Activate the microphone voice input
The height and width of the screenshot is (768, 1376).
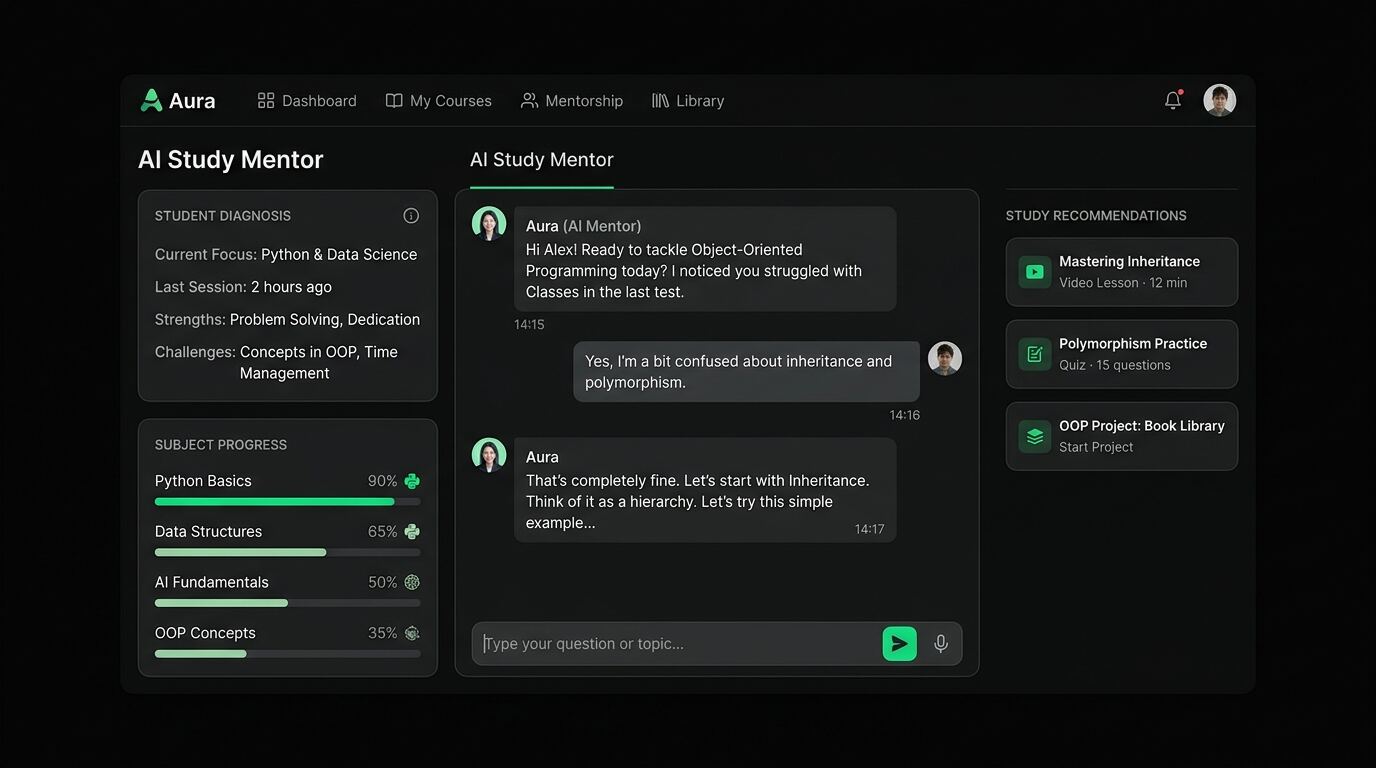pos(940,643)
